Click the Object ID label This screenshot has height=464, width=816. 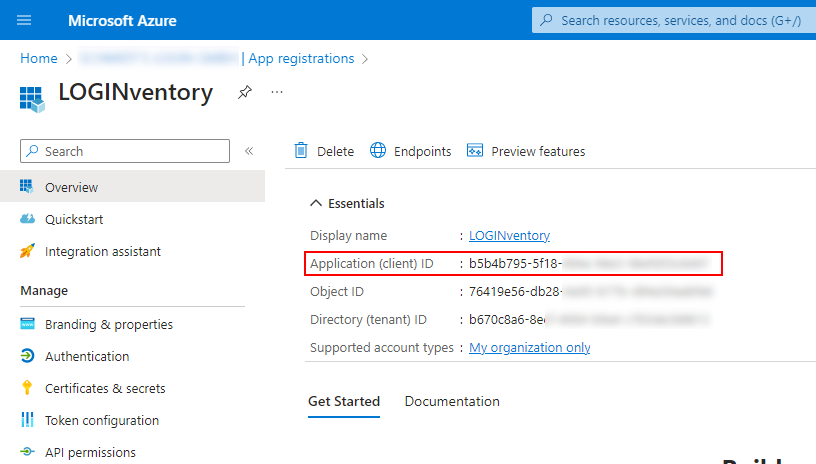click(337, 292)
